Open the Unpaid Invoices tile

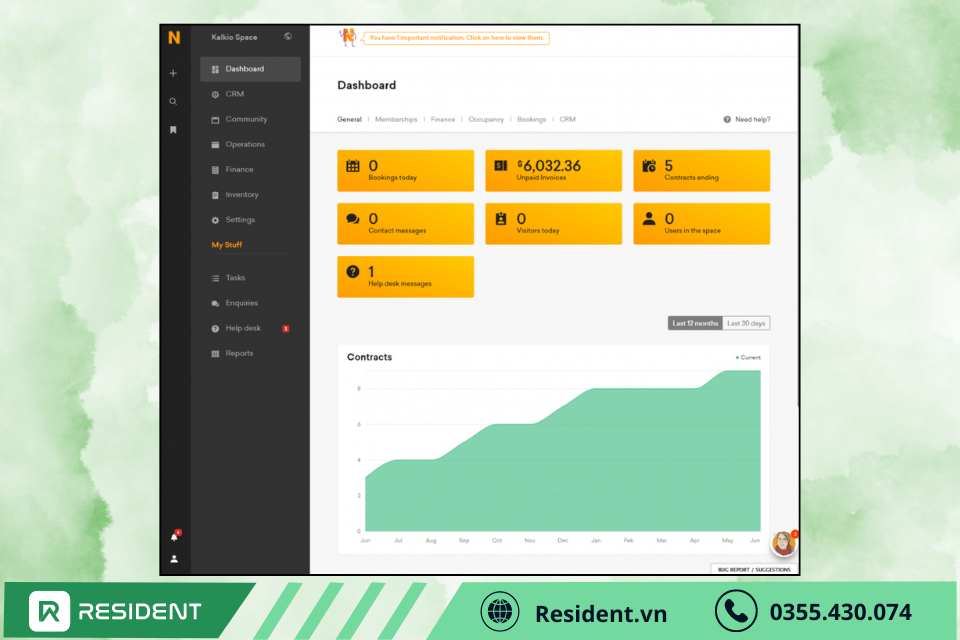553,170
